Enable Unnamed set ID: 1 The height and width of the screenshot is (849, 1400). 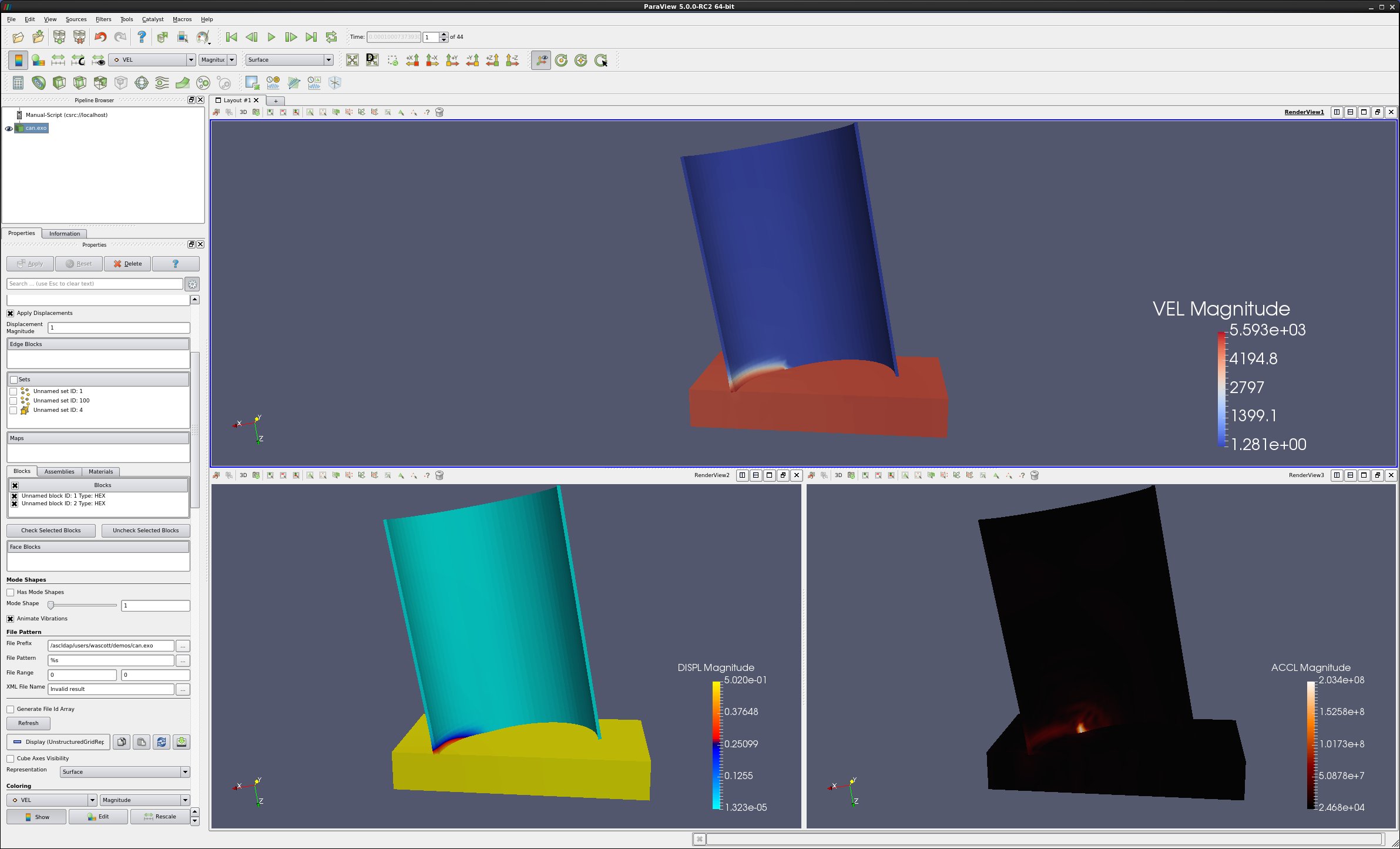click(x=13, y=391)
